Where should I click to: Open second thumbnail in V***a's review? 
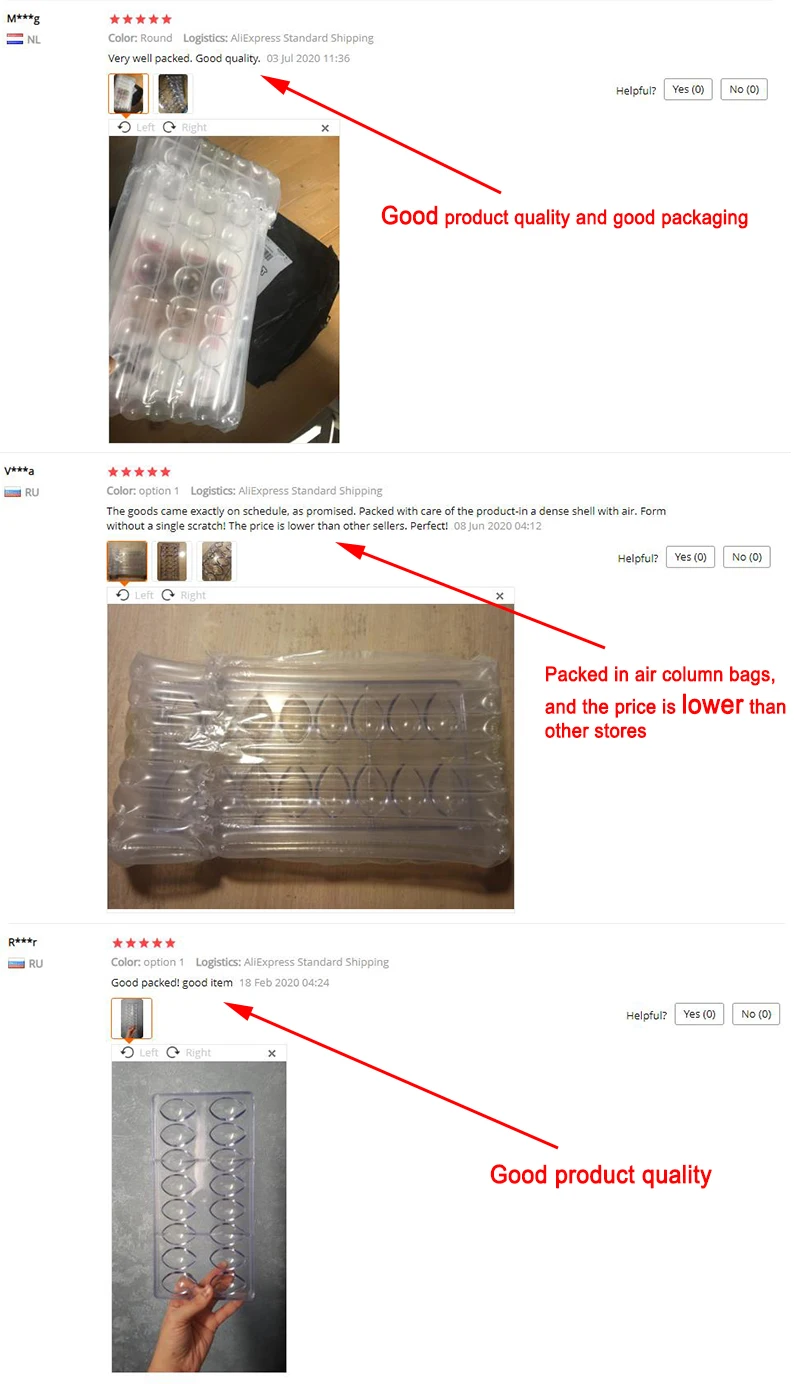tap(172, 561)
